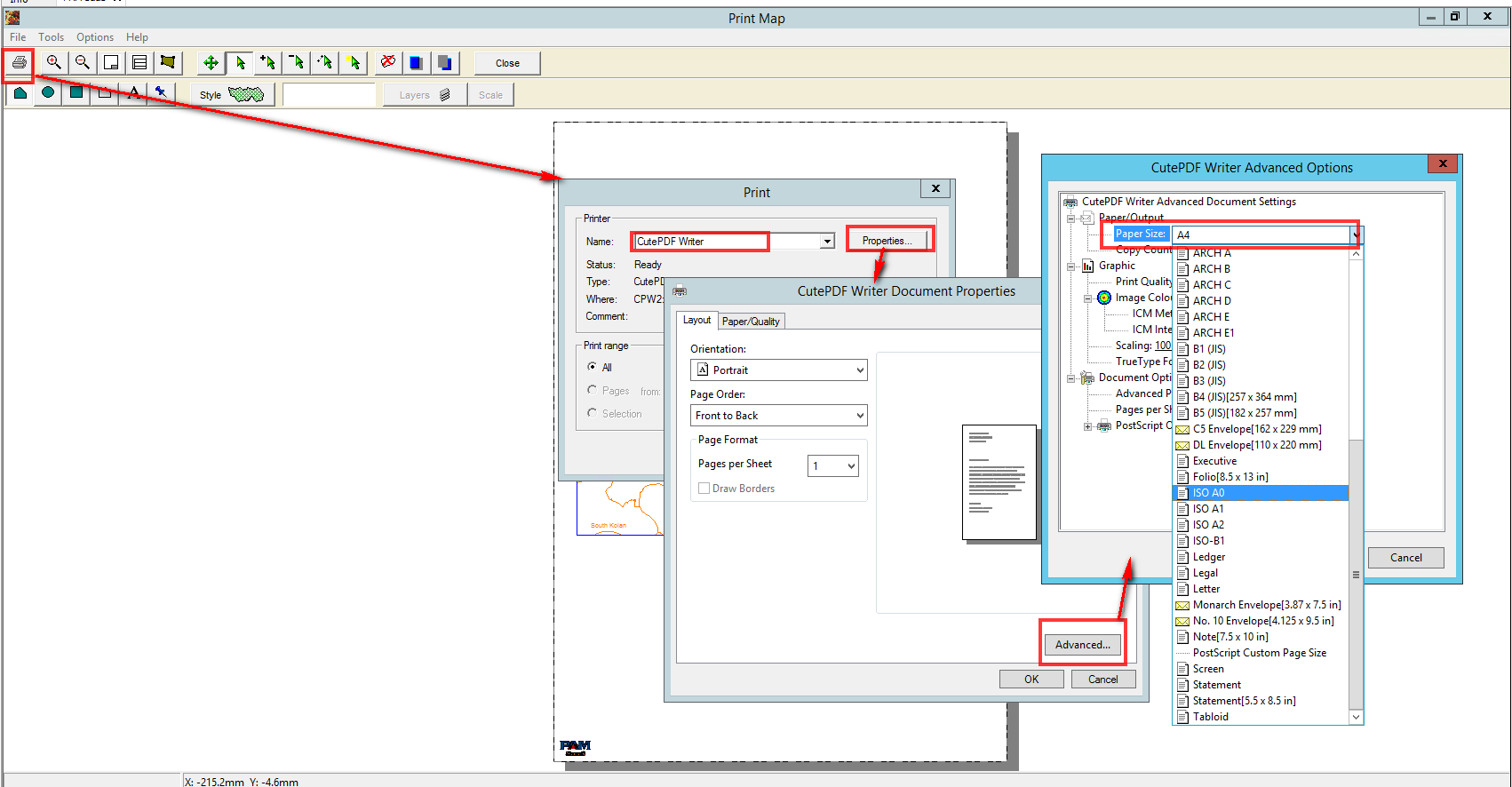This screenshot has height=787, width=1512.
Task: Activate the pan move arrows tool
Action: tap(211, 62)
